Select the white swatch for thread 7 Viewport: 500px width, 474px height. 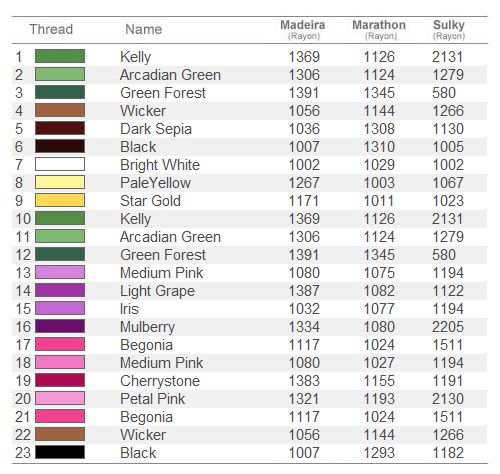click(60, 164)
